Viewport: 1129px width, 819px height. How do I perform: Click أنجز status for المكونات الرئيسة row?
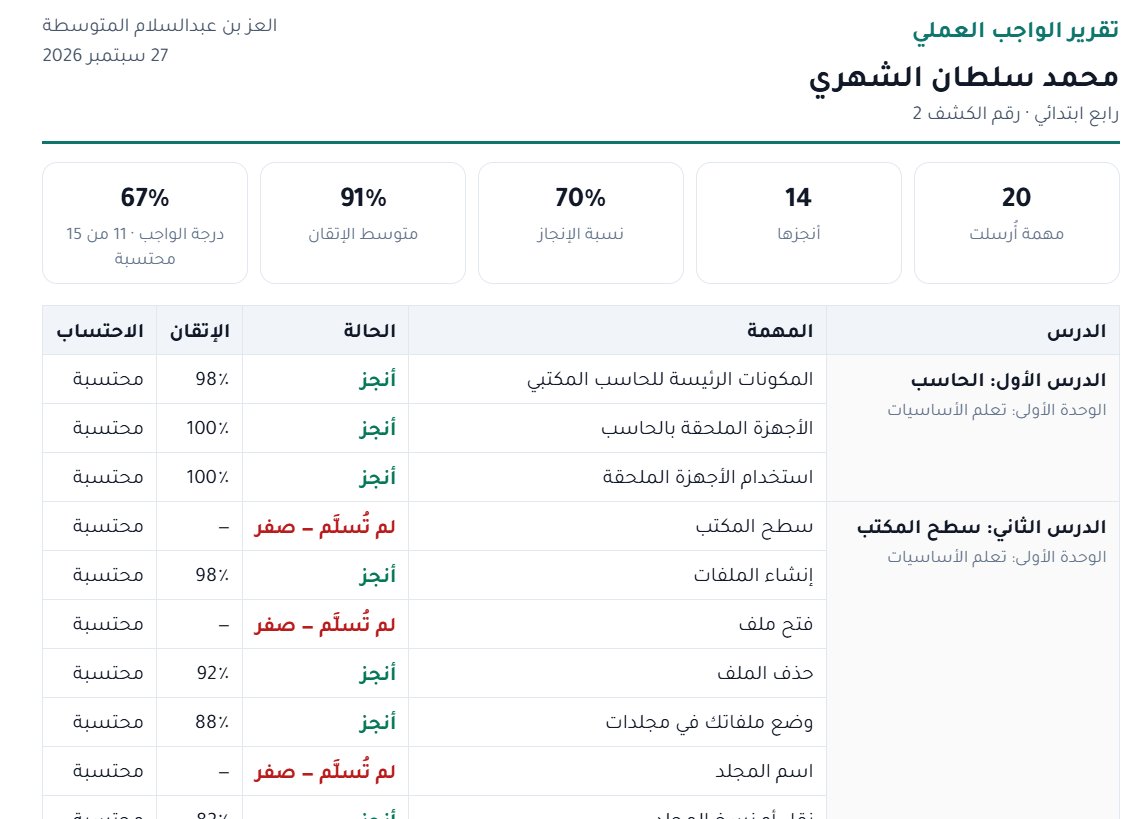(x=377, y=379)
